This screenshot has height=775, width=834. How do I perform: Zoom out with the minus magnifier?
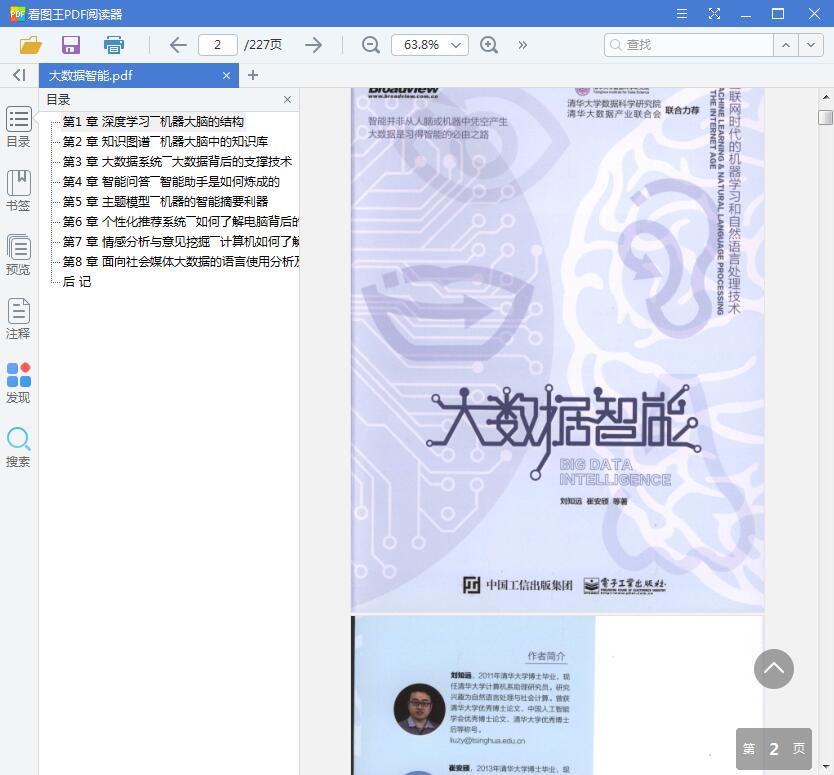(x=371, y=45)
